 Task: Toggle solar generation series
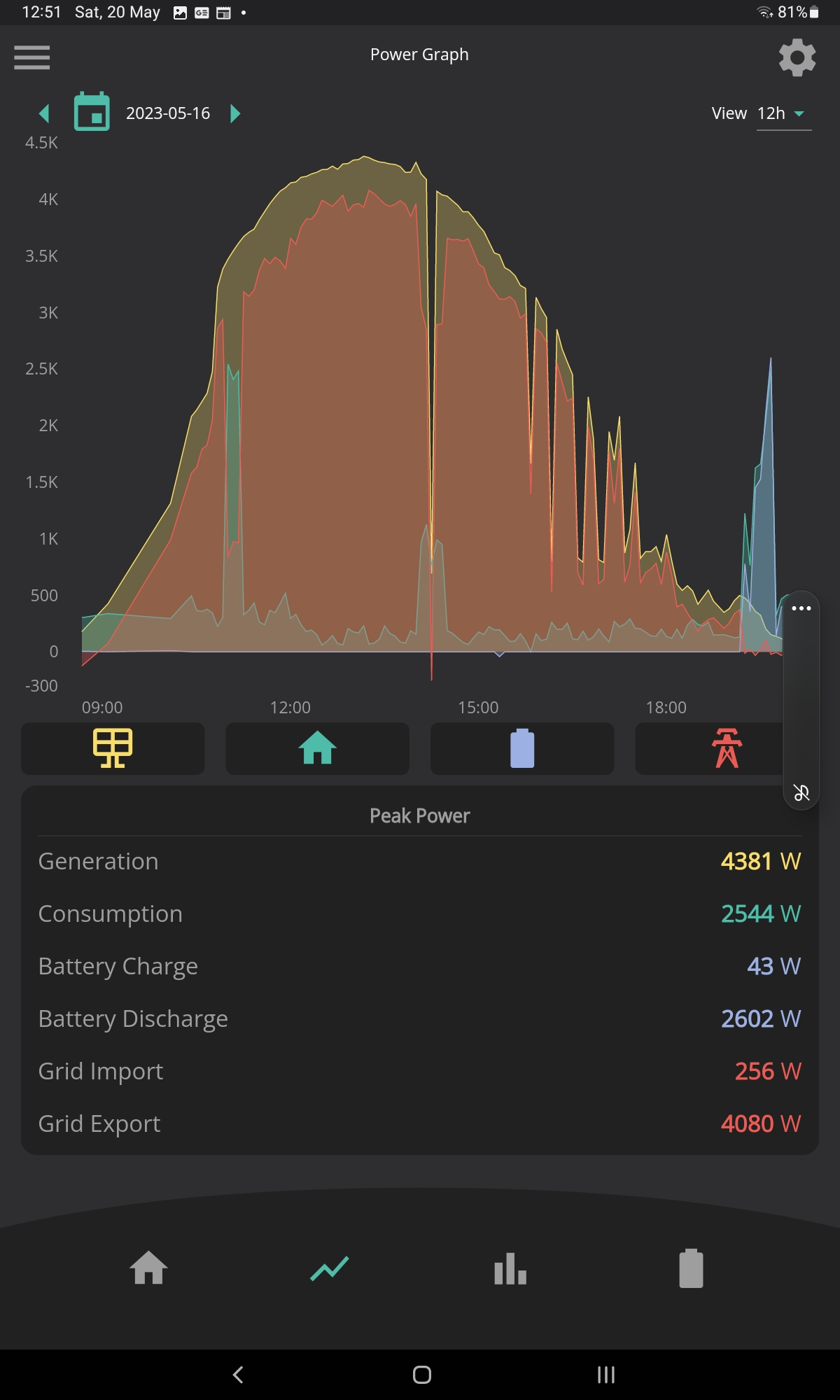113,748
